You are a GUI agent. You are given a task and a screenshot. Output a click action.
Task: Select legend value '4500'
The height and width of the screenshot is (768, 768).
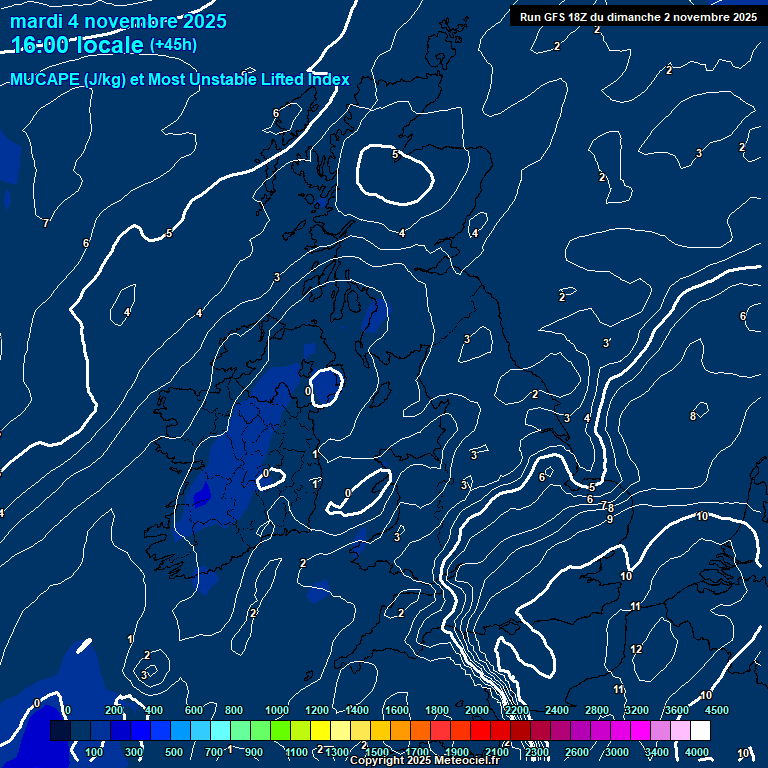pyautogui.click(x=717, y=710)
